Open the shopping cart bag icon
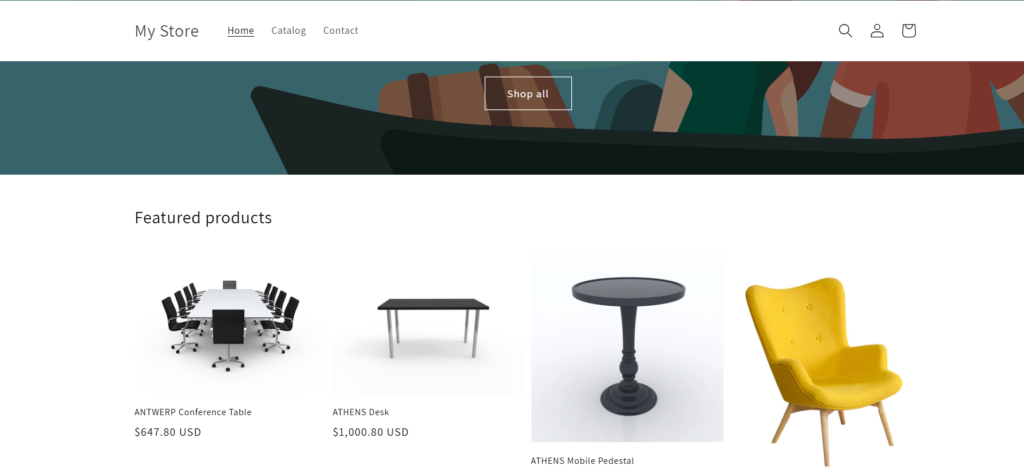The image size is (1024, 469). click(908, 31)
